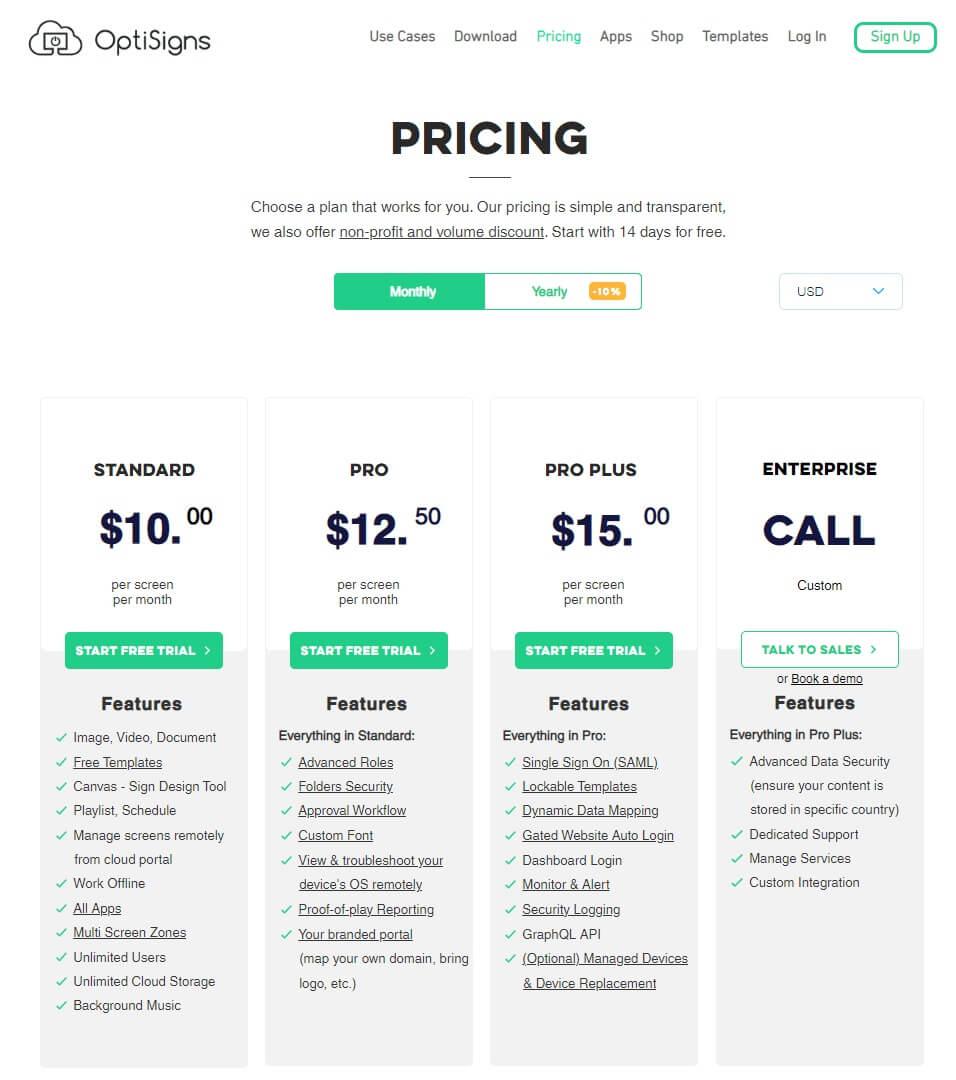
Task: Open the non-profit and volume discount link
Action: [x=442, y=232]
